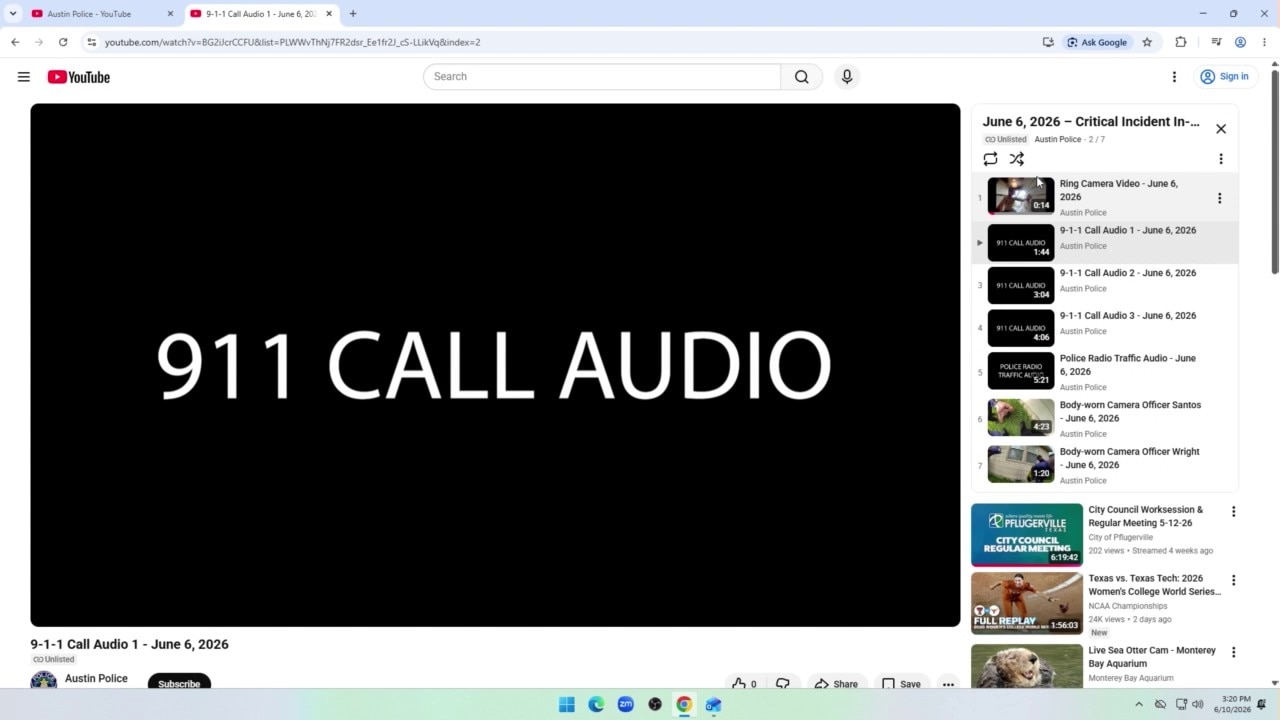Like the 9-1-1 Call Audio 1 video
Screen dimensions: 1280x720
coord(744,684)
